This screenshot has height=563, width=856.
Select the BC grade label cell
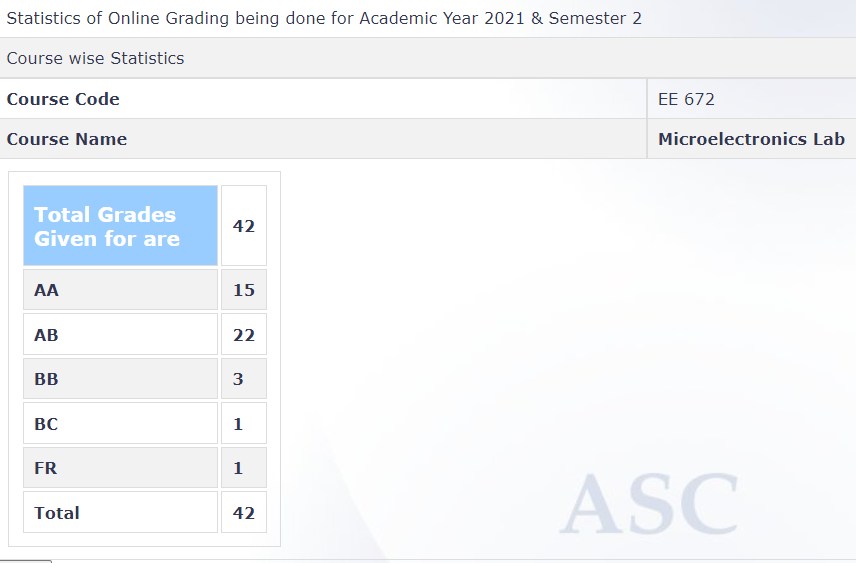coord(120,424)
